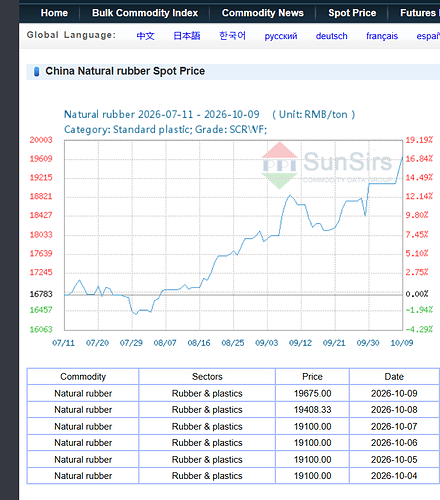Click the Category Standard plastic grade subtitle
This screenshot has height=500, width=440.
(x=165, y=129)
